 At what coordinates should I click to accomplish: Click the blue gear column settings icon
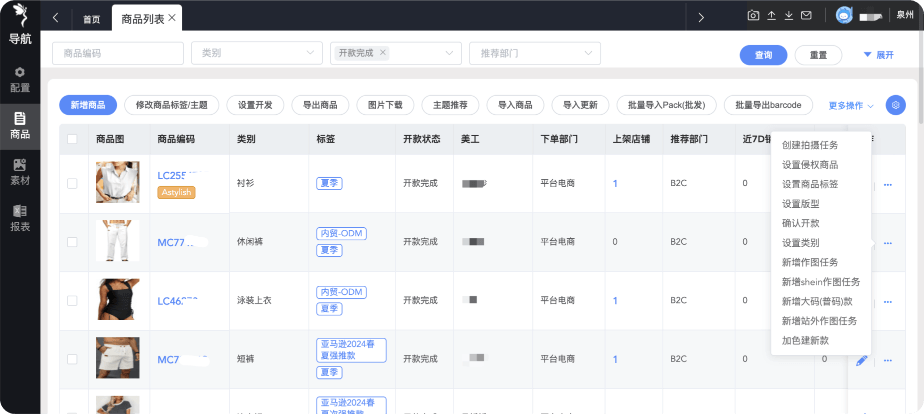coord(895,105)
